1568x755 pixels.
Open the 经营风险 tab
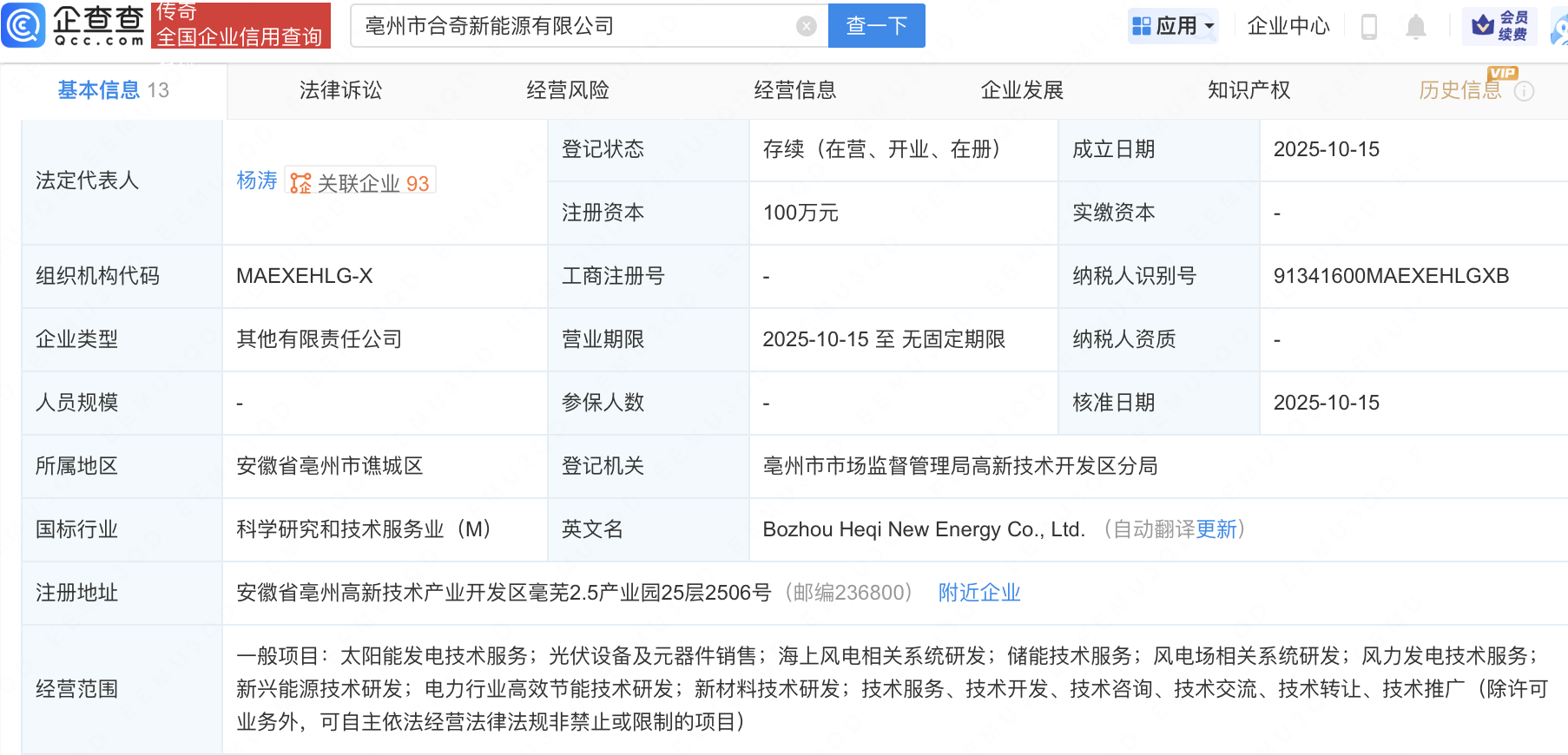568,90
